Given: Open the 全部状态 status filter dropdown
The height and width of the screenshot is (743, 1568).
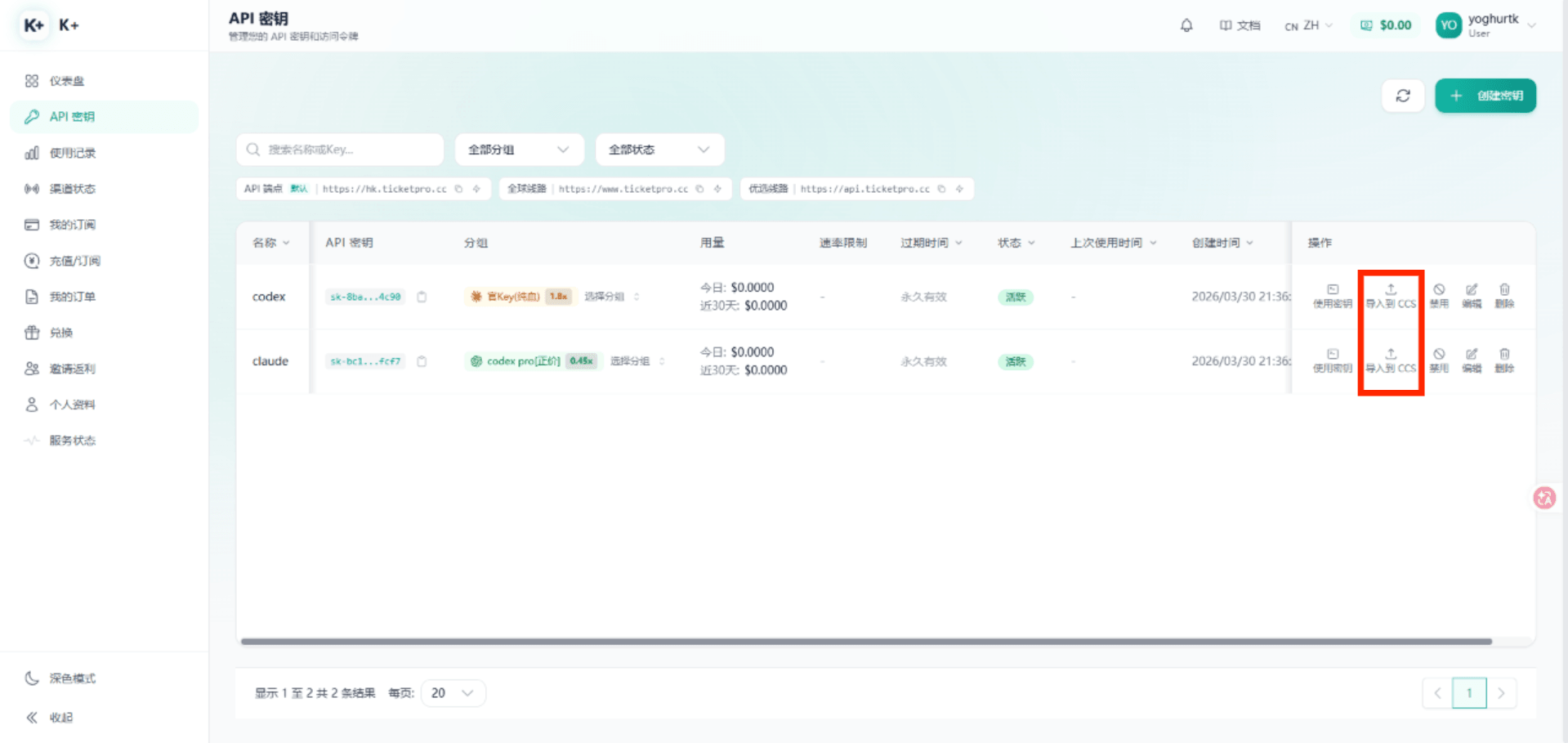Looking at the screenshot, I should coord(659,150).
